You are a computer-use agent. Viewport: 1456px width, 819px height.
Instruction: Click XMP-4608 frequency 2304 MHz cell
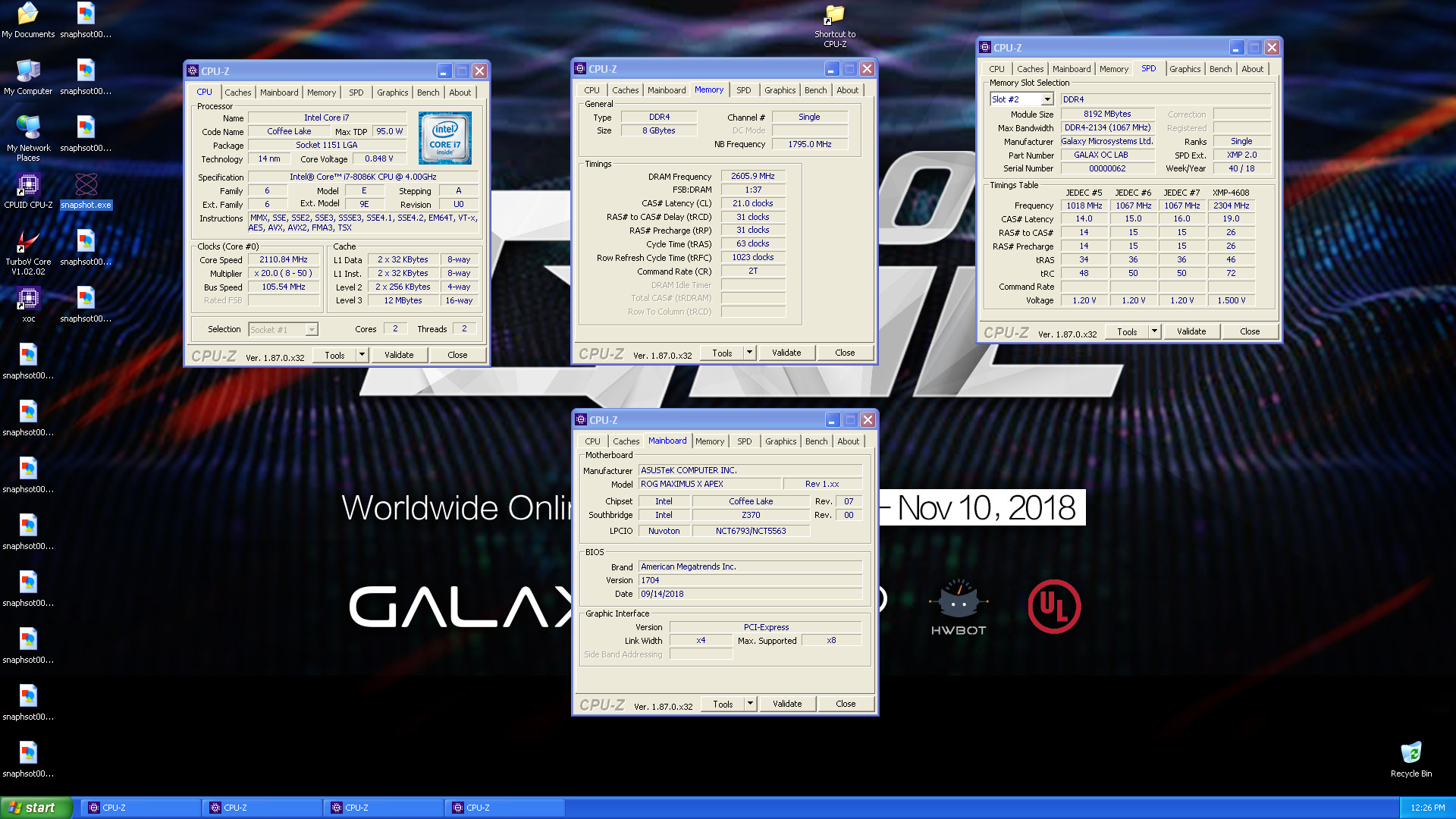tap(1231, 206)
